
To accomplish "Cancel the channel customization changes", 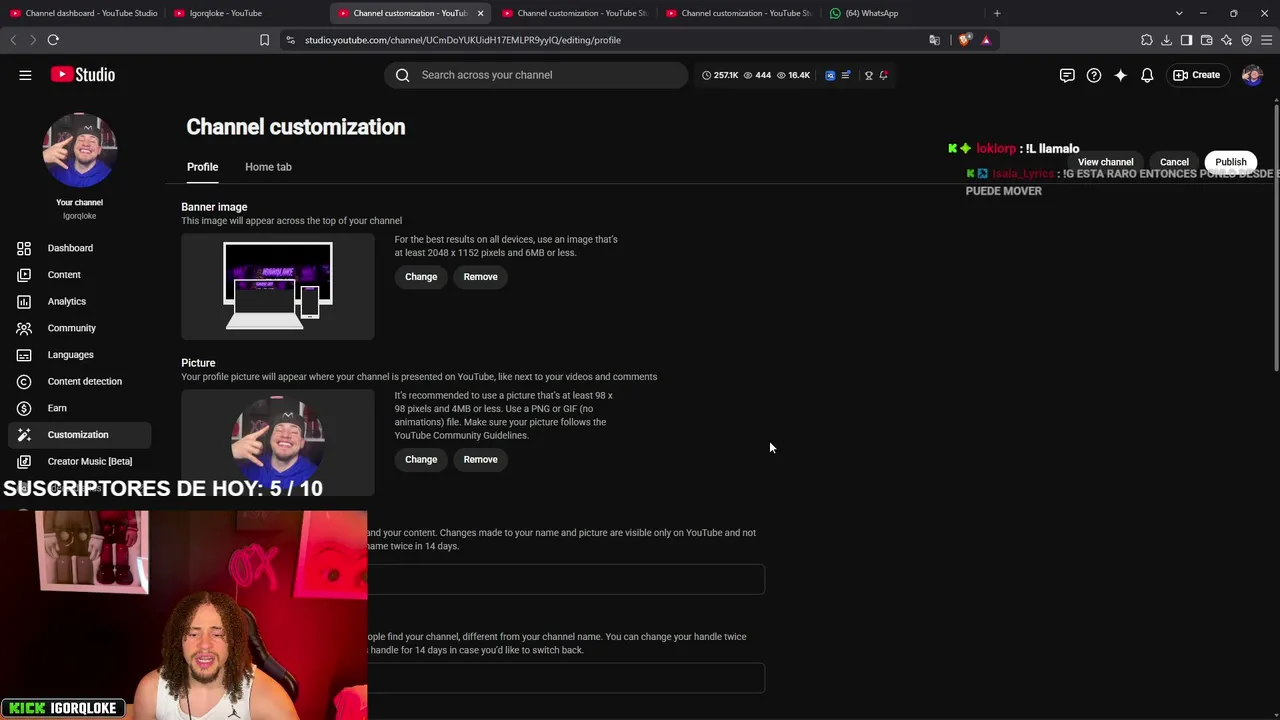I will (x=1174, y=162).
